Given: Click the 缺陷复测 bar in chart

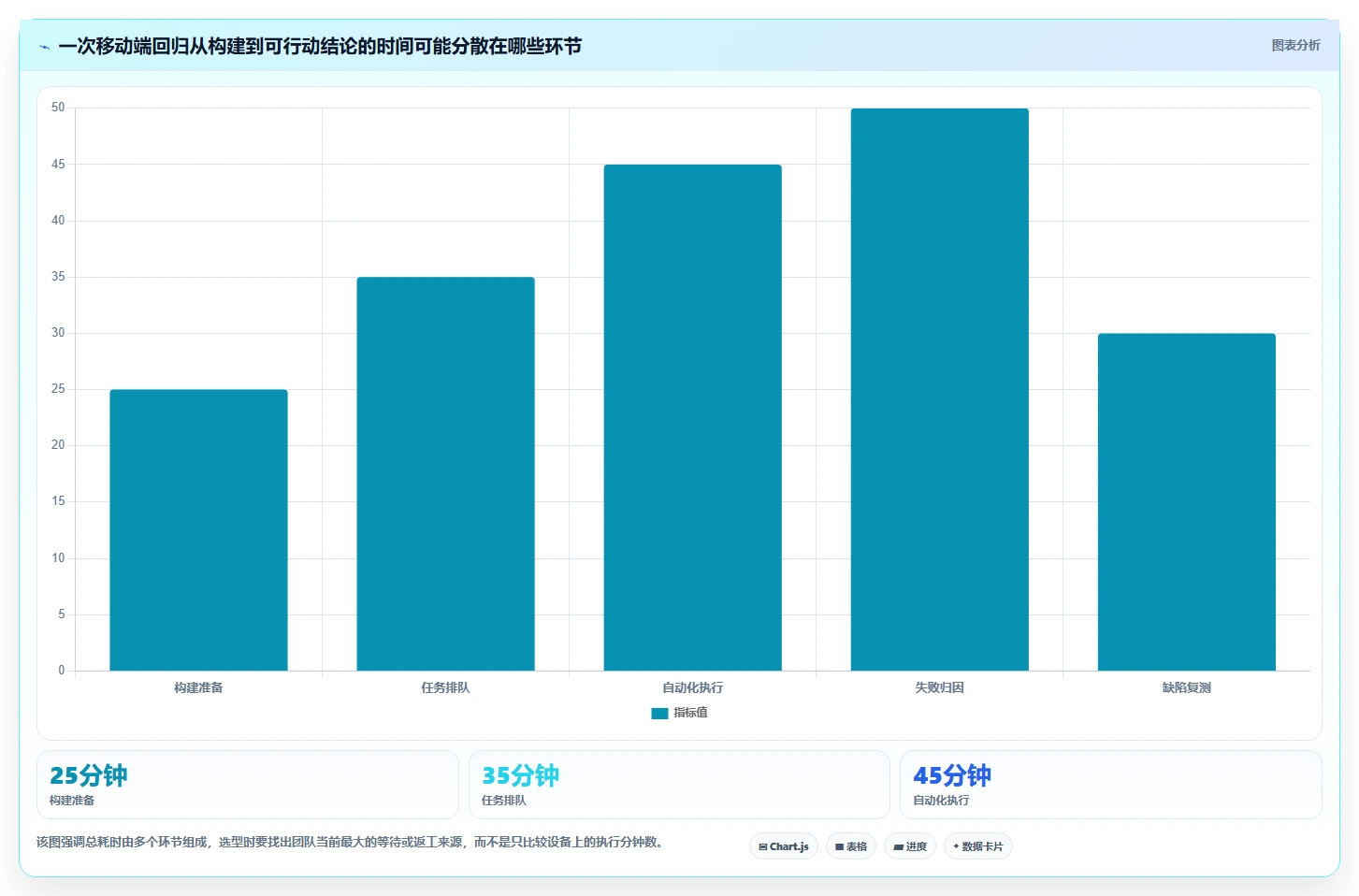Looking at the screenshot, I should (1186, 502).
